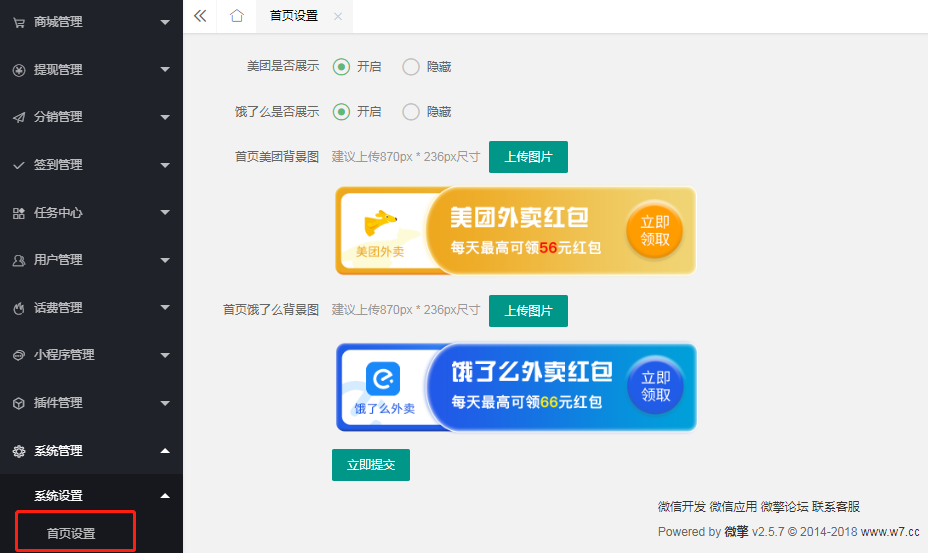Switch to the 首页设置 tab

294,16
